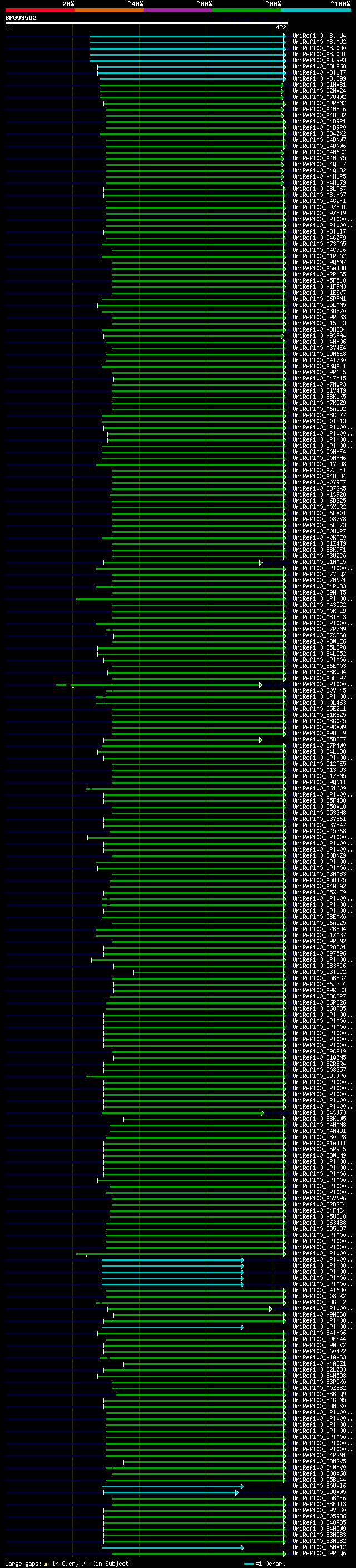Select the UniRef100_Q4RSN1 label
This screenshot has width=356, height=1568.
pyautogui.click(x=319, y=1455)
